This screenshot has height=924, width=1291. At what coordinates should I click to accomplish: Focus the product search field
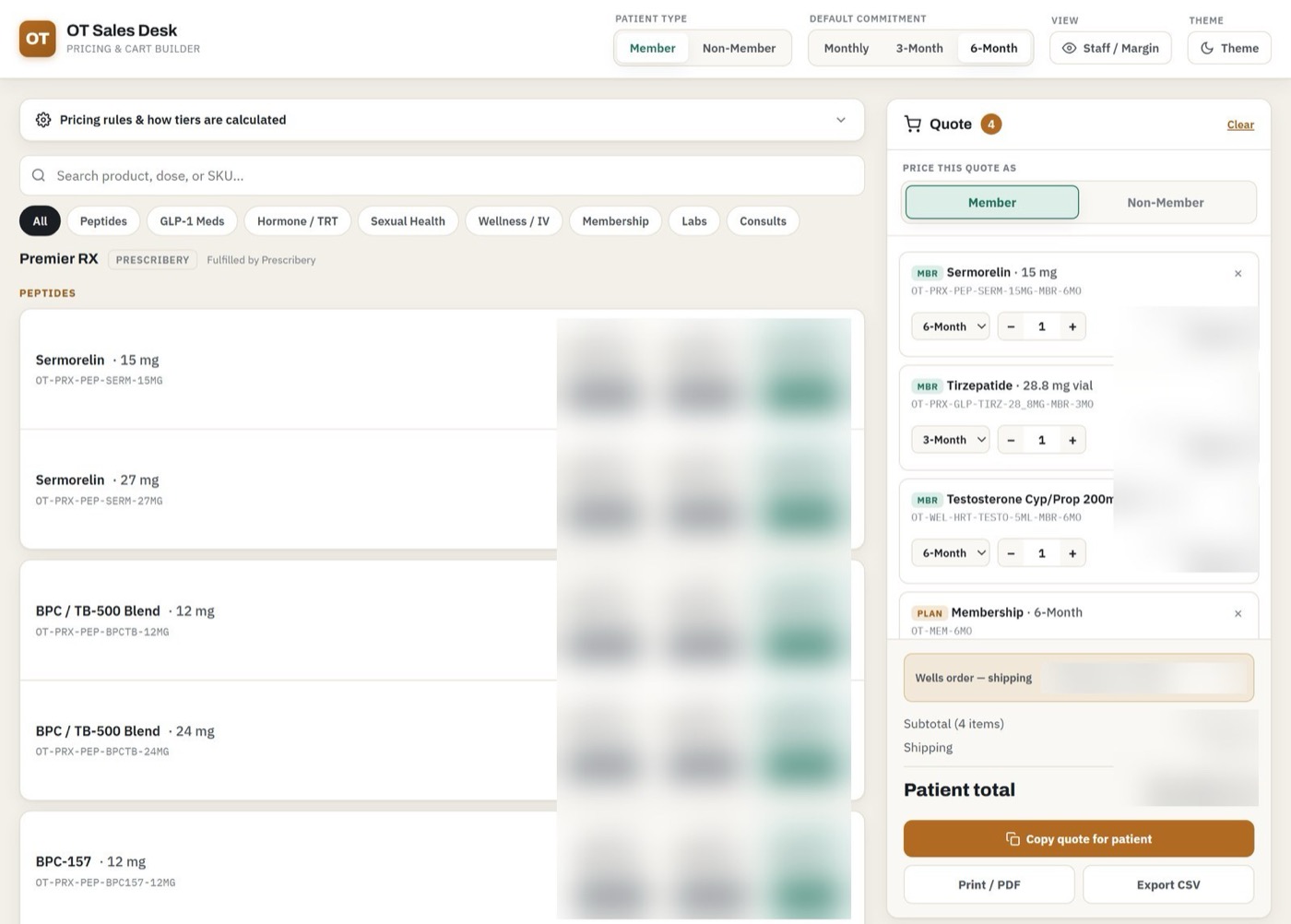point(442,175)
